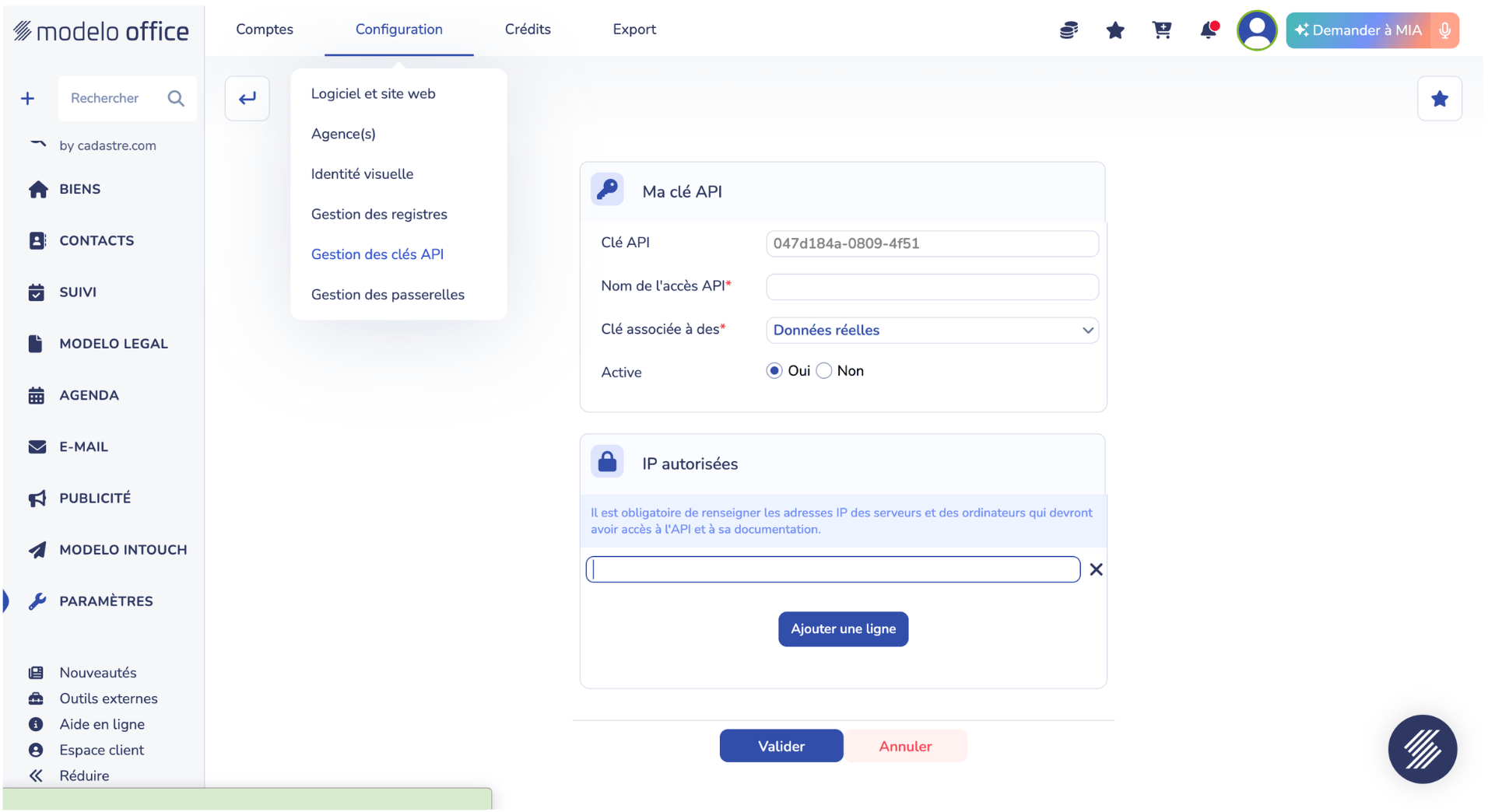
Task: Open E-mail section
Action: [68, 446]
